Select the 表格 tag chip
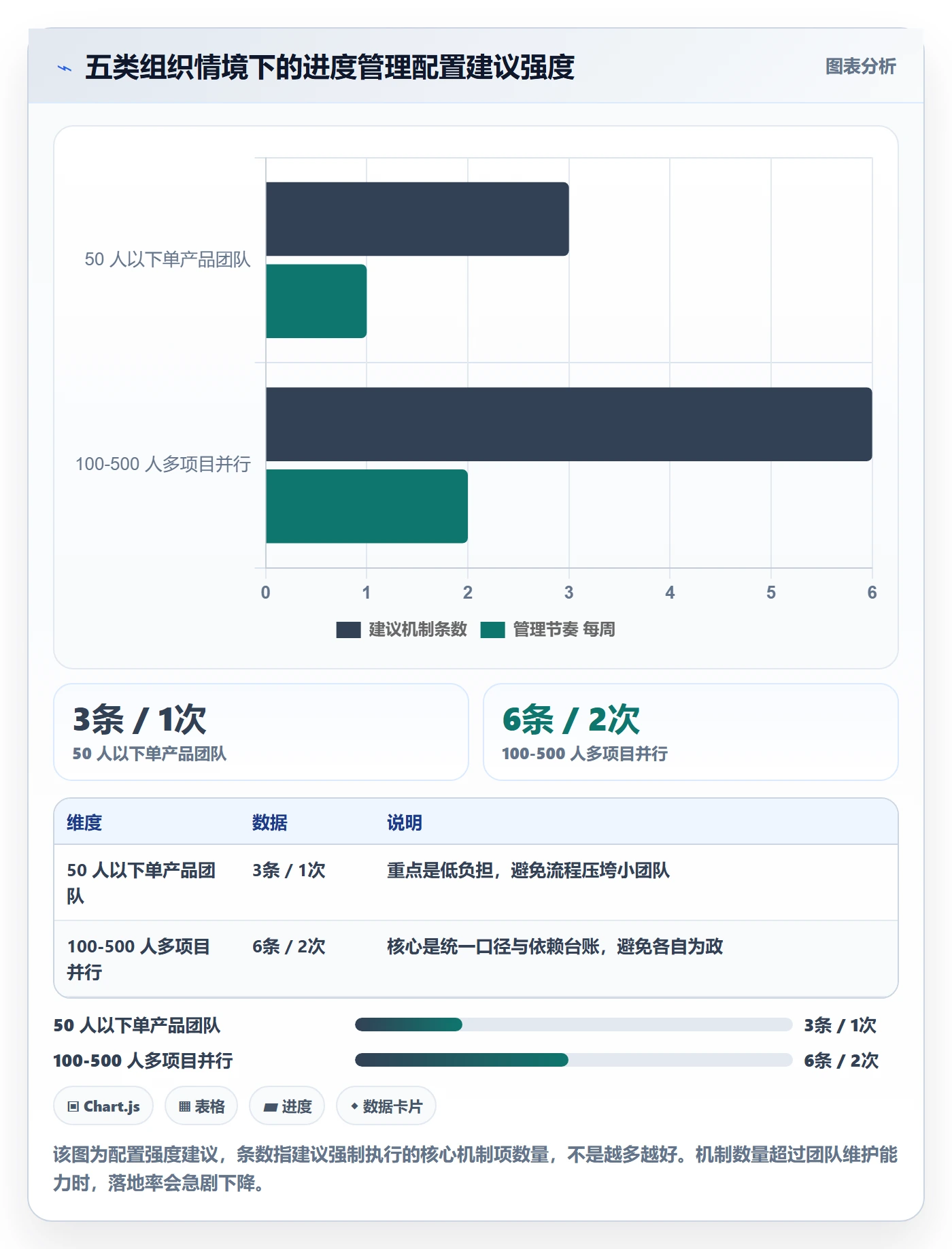 [x=201, y=1106]
